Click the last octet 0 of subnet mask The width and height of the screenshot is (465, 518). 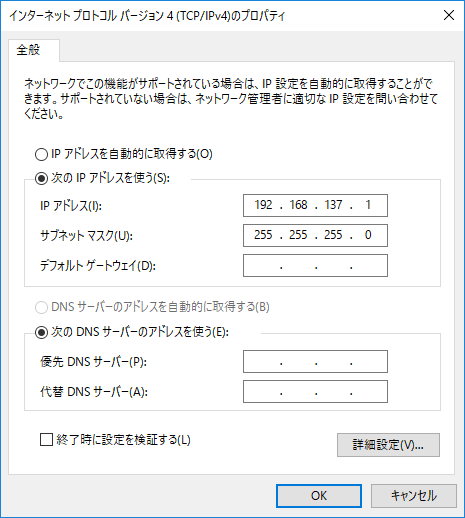[368, 235]
